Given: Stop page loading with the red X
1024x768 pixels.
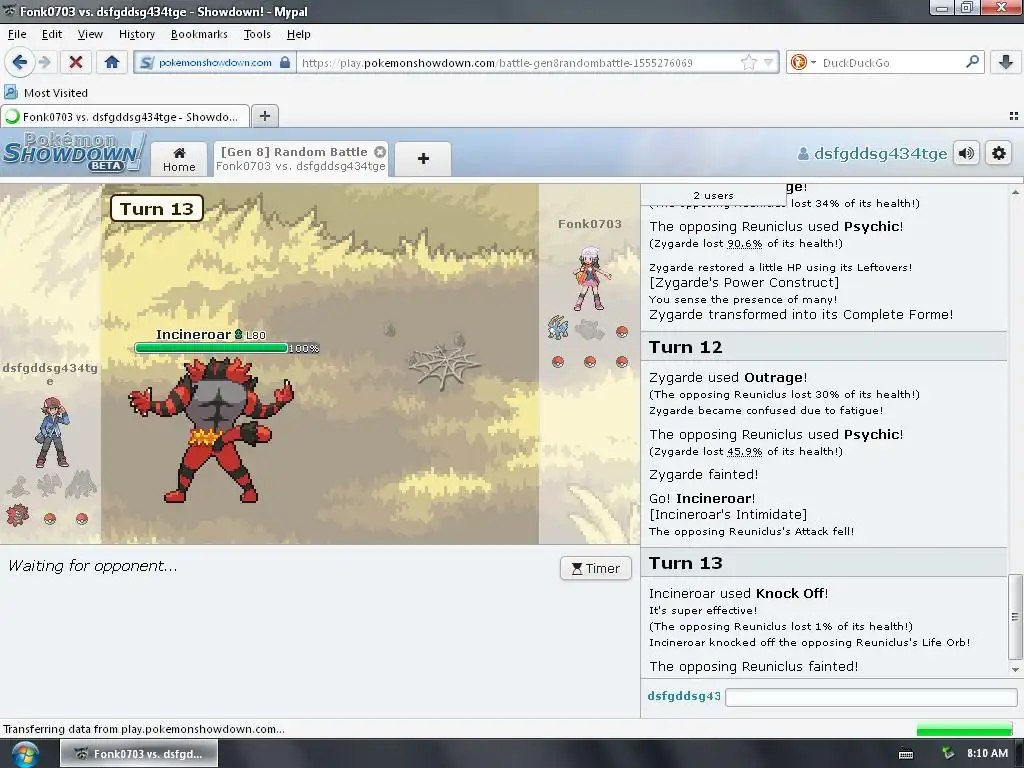Looking at the screenshot, I should point(76,62).
